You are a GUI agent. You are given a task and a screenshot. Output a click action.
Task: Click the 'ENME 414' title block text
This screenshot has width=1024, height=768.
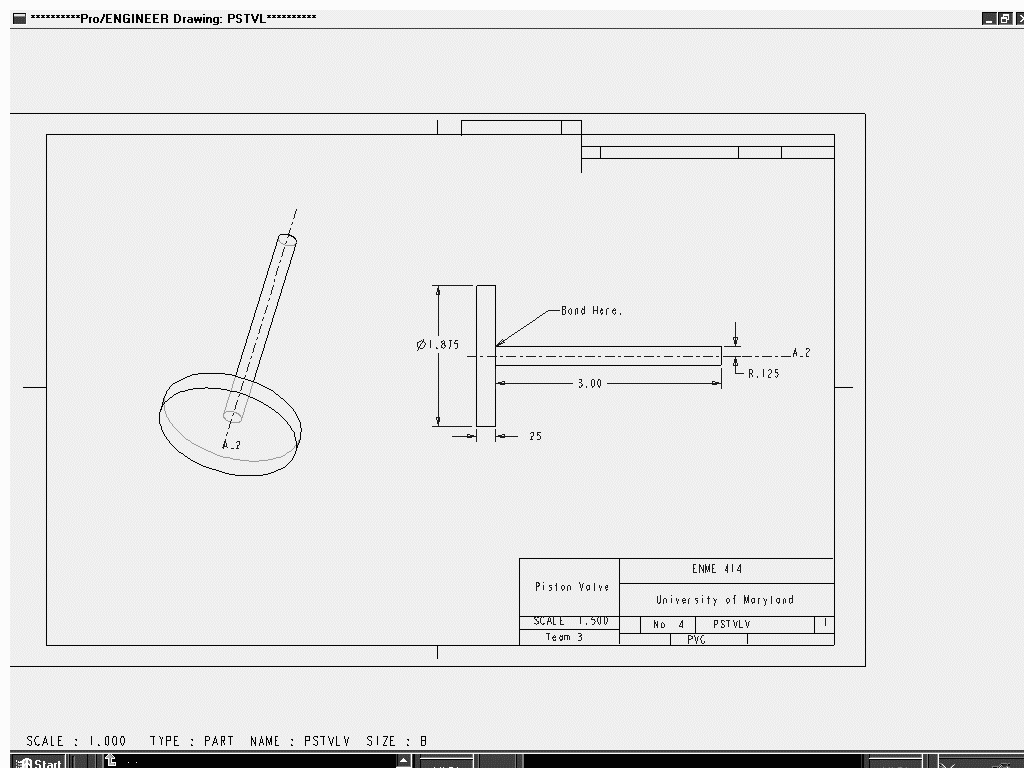pos(717,569)
